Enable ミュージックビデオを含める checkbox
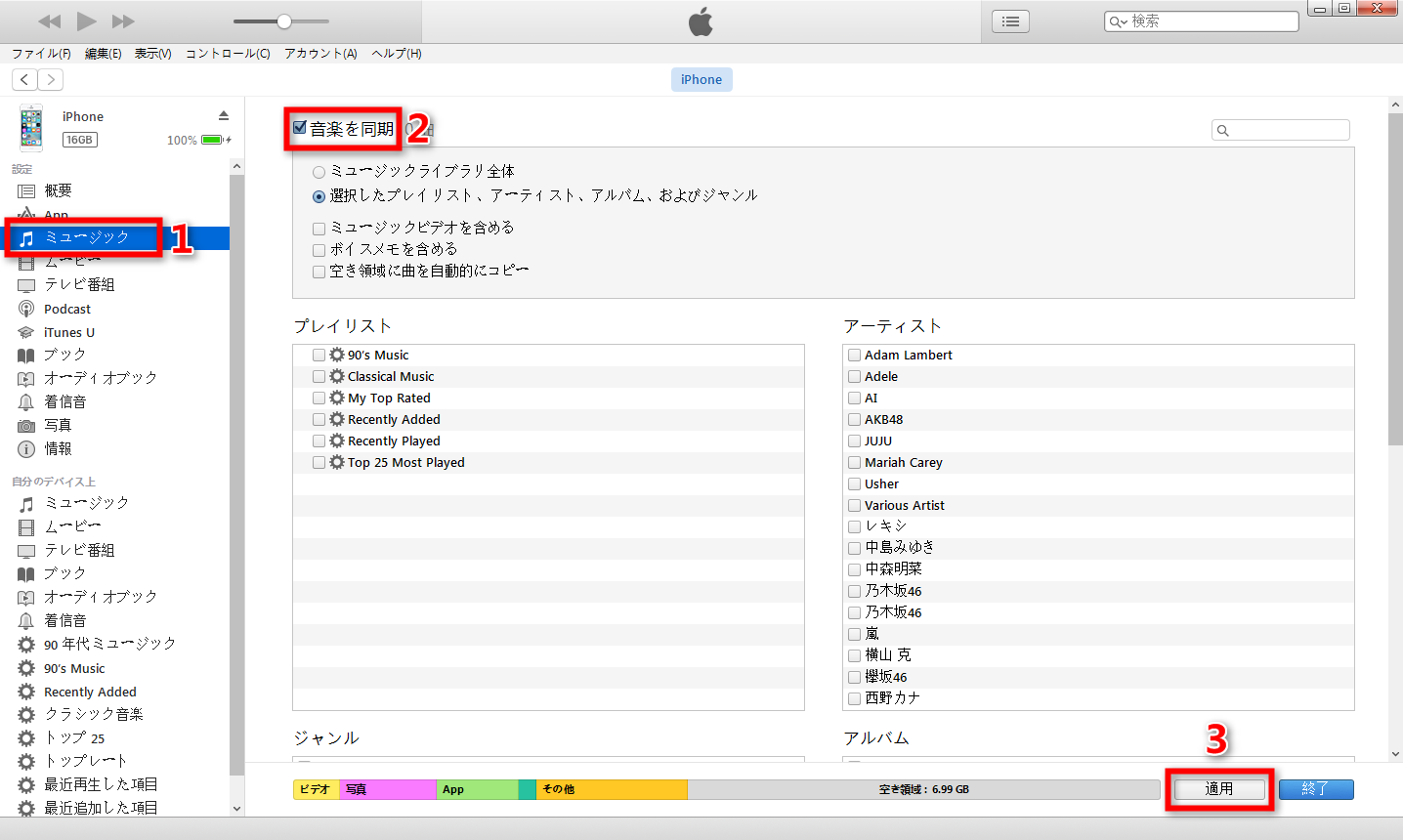The width and height of the screenshot is (1403, 840). coord(319,229)
